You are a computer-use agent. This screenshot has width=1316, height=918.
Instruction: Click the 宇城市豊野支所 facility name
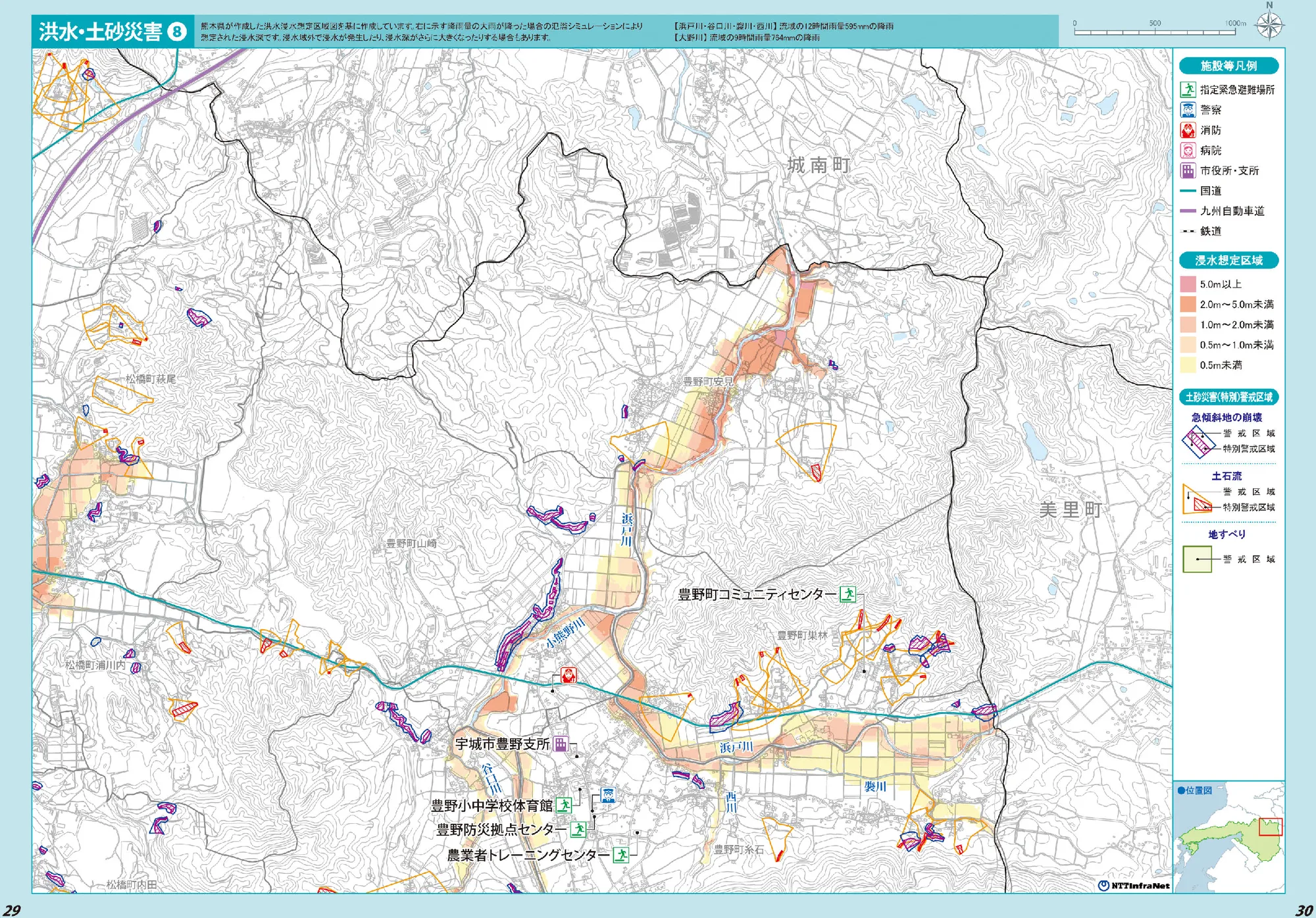point(503,744)
